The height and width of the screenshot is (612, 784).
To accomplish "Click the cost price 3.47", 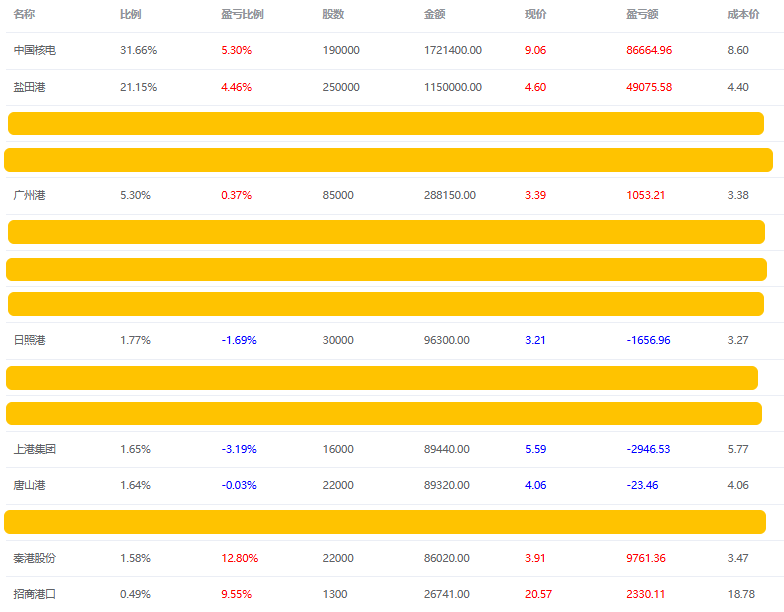I will 738,558.
